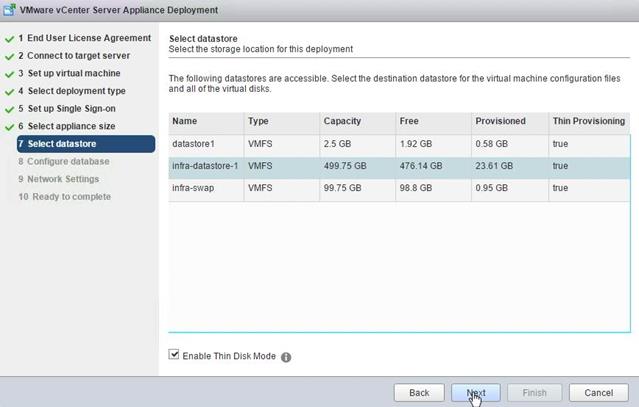The height and width of the screenshot is (407, 639).
Task: Click the green checkmark for Set up Single Sign-on
Action: 9,110
